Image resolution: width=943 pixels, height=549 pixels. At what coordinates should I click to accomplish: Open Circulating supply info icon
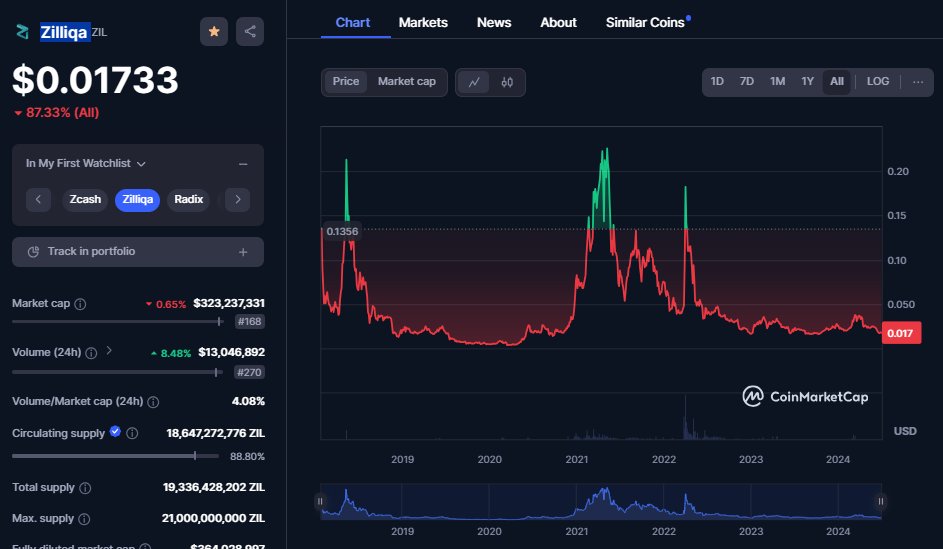click(132, 433)
